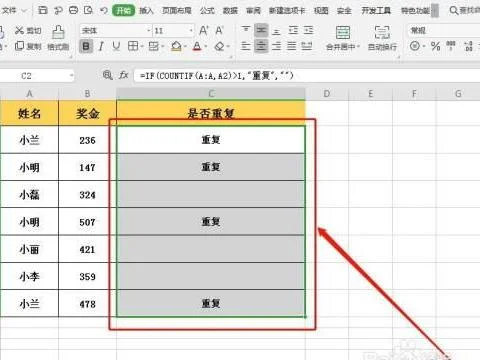Align text left in the cell
Screen dimensions: 480x360
[x=246, y=46]
